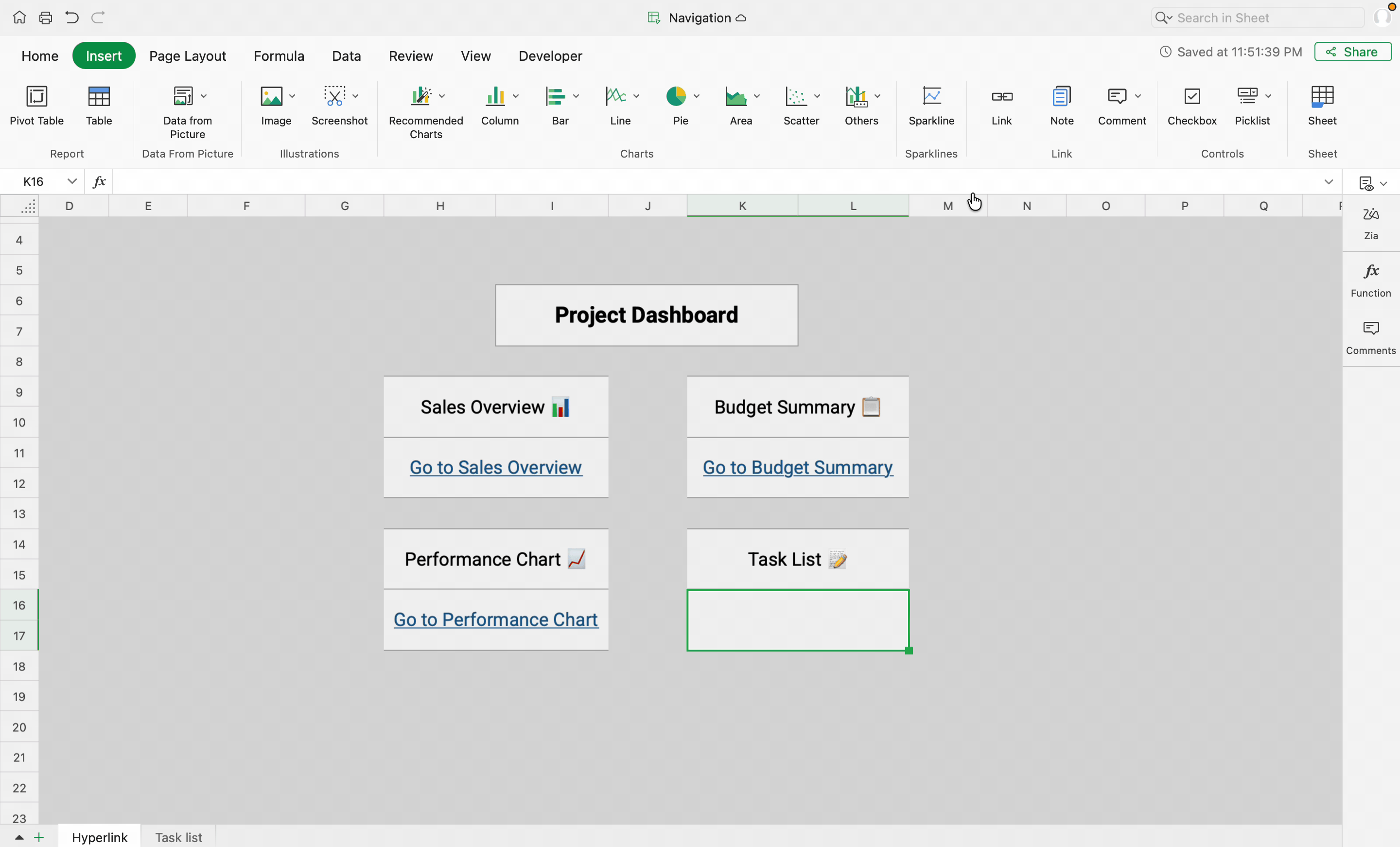This screenshot has height=847, width=1400.
Task: Click the Screenshot tool icon
Action: coord(334,97)
